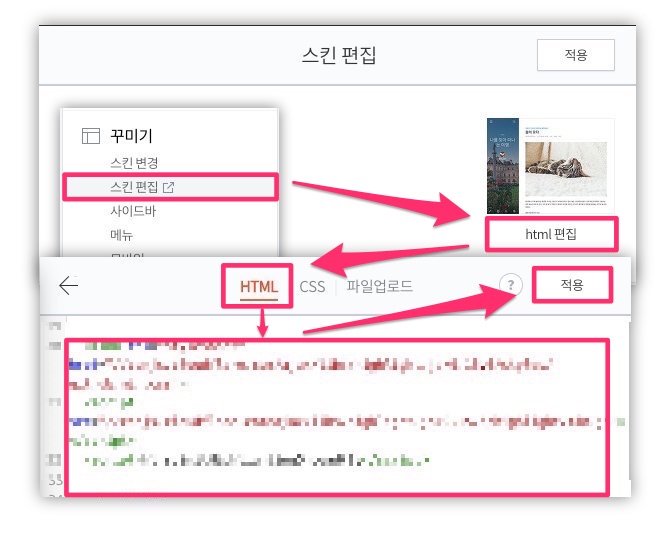Click 적용 in the HTML editor toolbar
668x533 pixels.
click(572, 285)
